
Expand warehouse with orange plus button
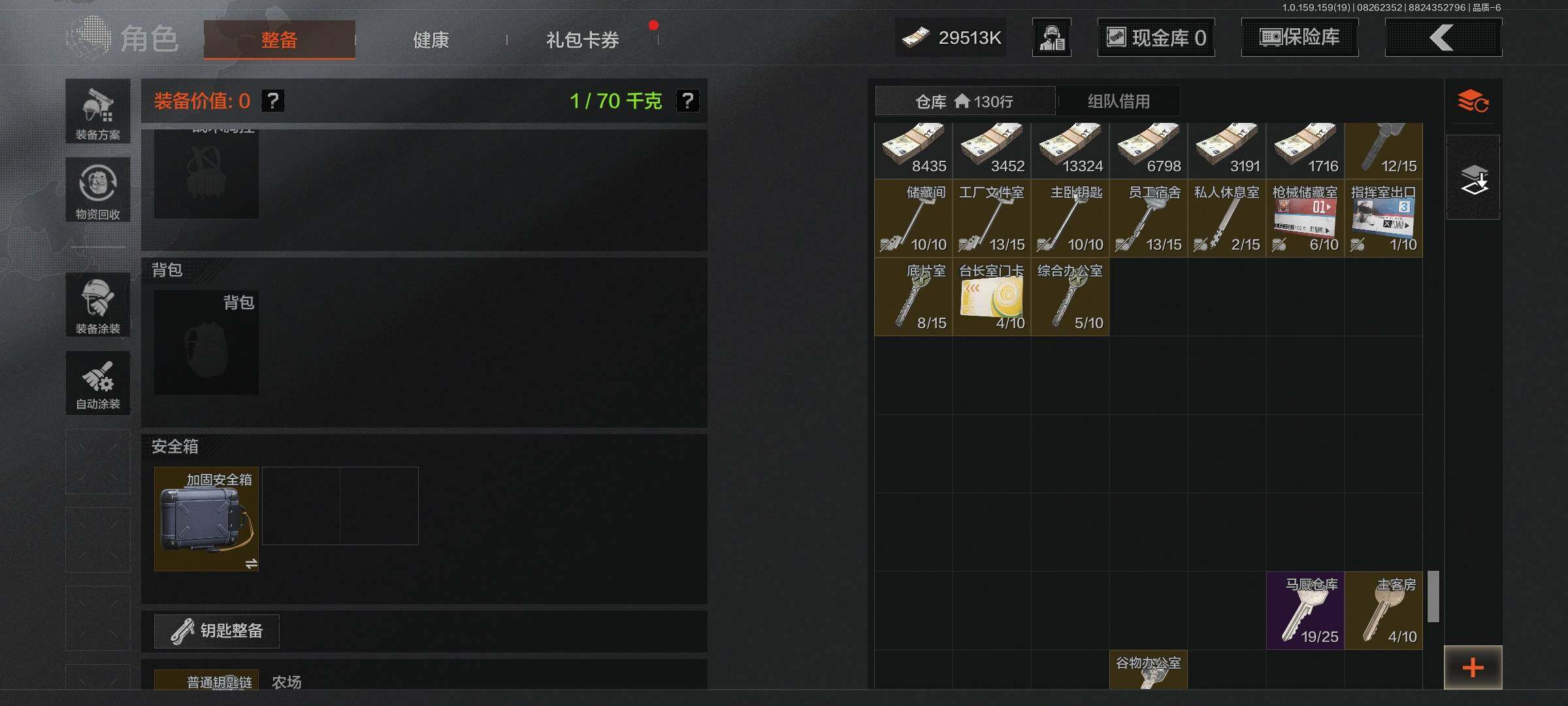(x=1473, y=667)
